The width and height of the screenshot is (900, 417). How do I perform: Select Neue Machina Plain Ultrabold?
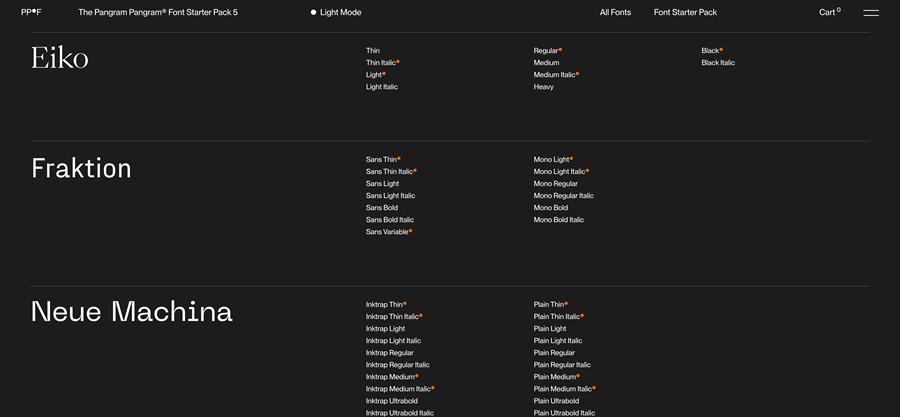pyautogui.click(x=556, y=401)
